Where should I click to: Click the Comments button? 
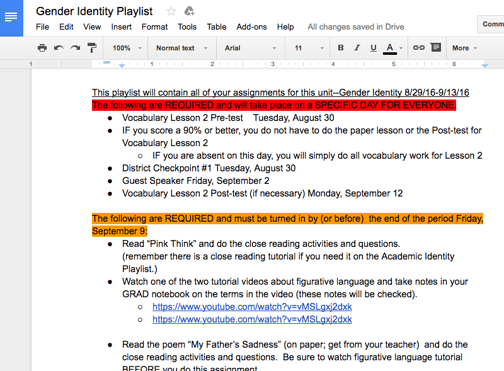[x=491, y=24]
